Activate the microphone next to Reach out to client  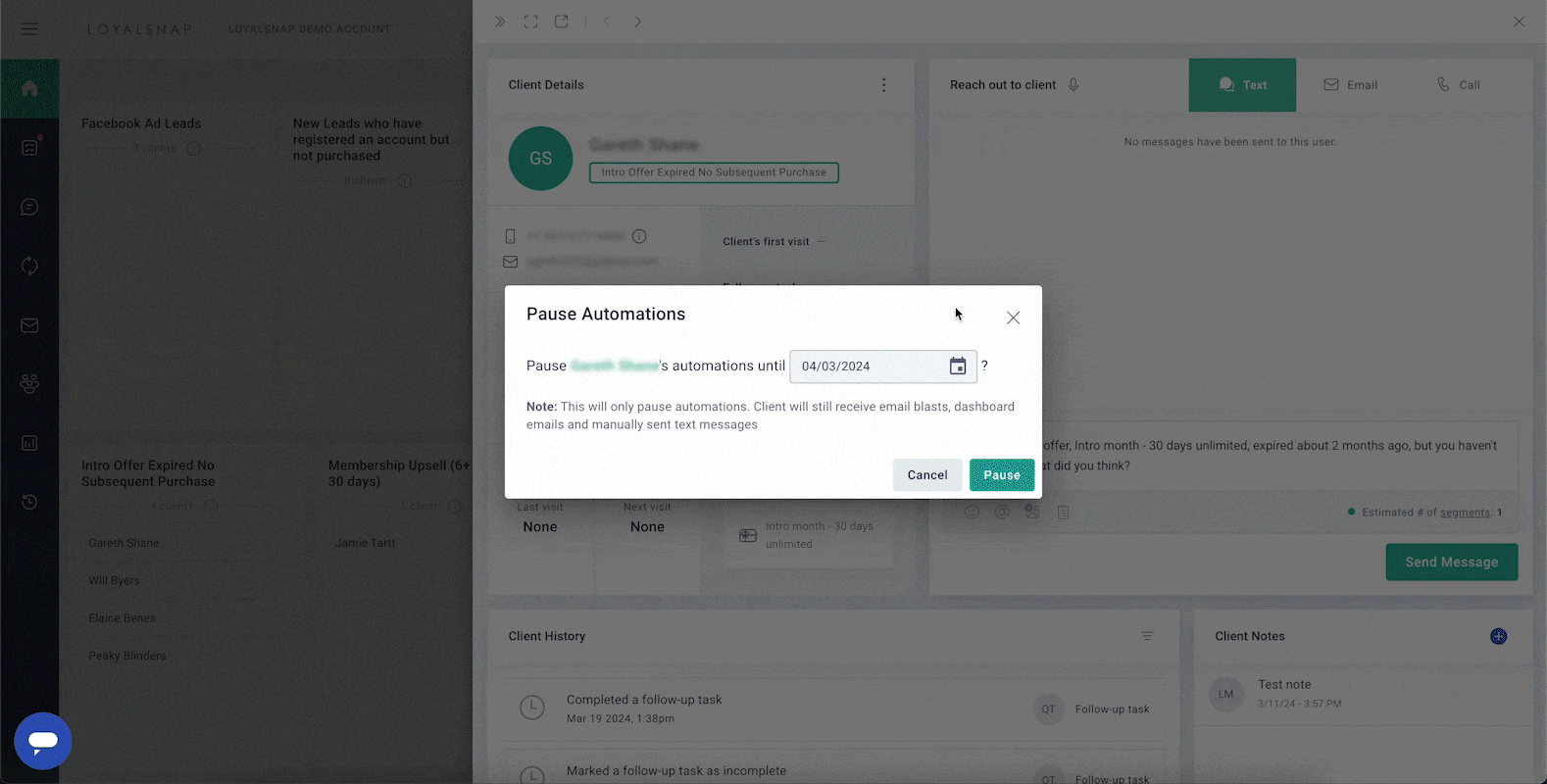pyautogui.click(x=1073, y=85)
